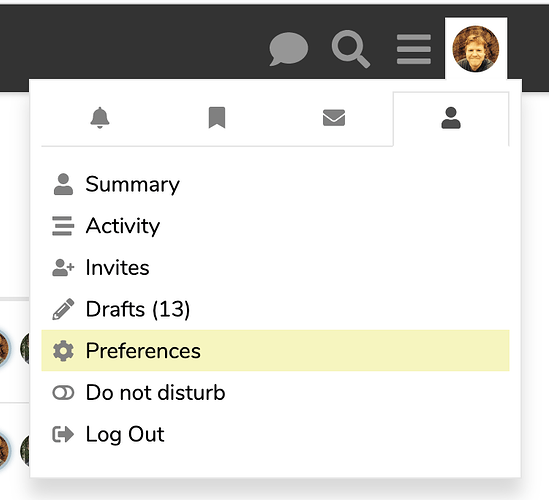Switch to the bookmarks tab
Image resolution: width=549 pixels, height=500 pixels.
click(x=217, y=118)
